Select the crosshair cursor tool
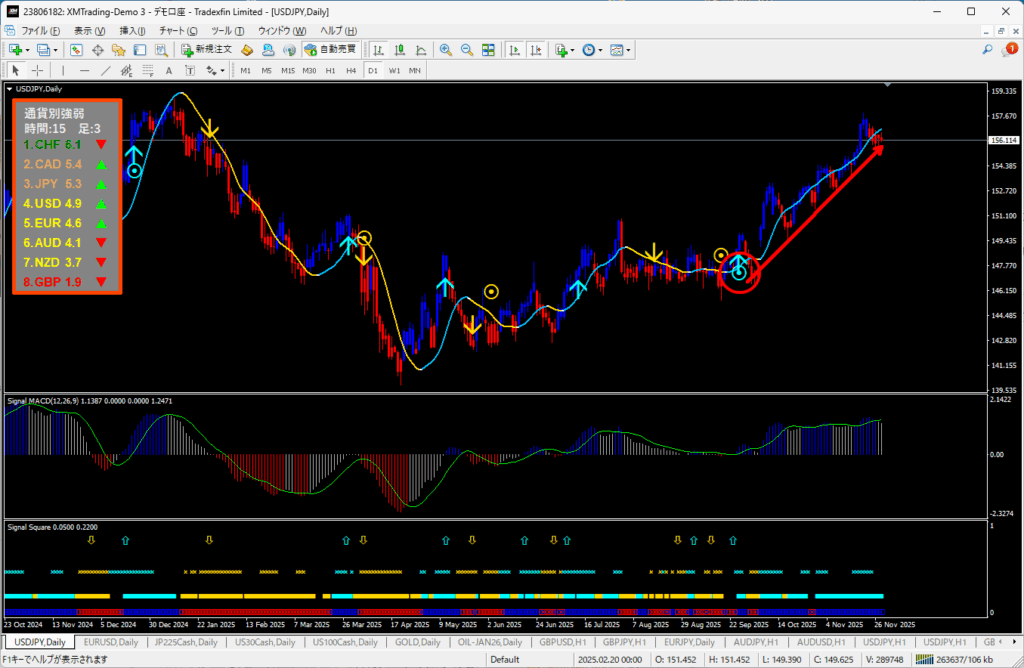 (38, 70)
